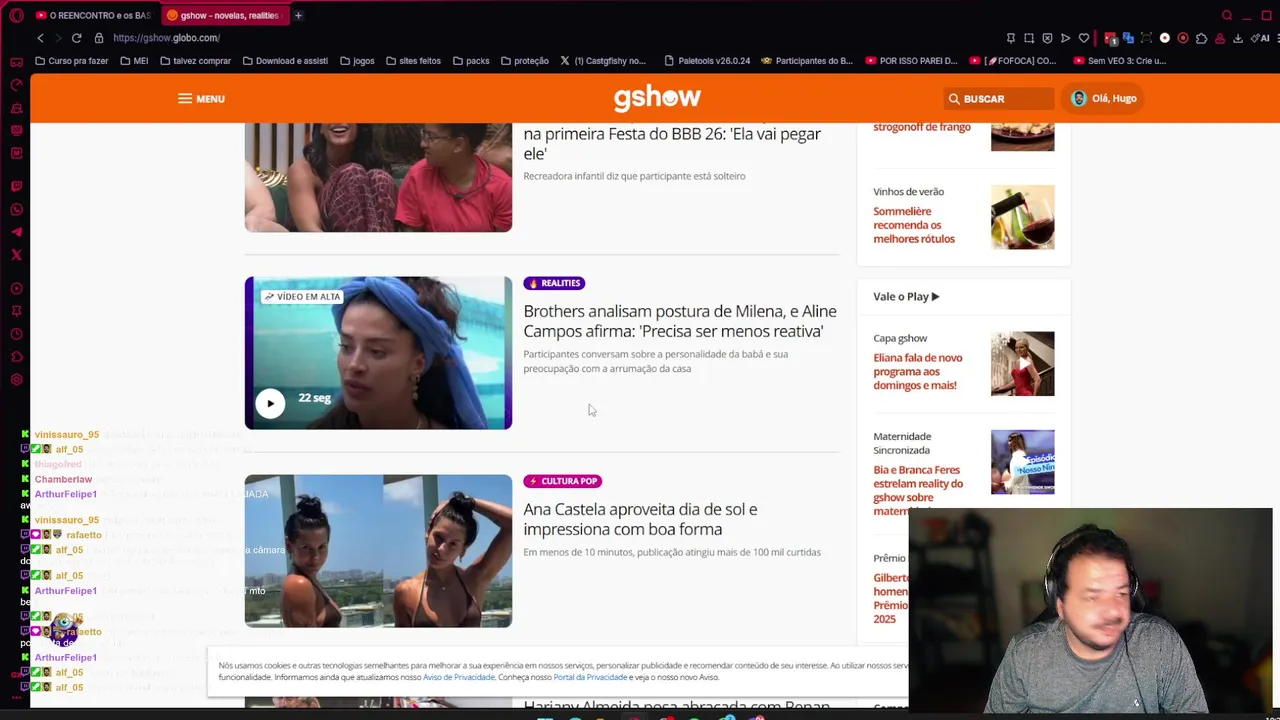Image resolution: width=1280 pixels, height=720 pixels.
Task: Open the pinboards pin icon in sidebar
Action: 16,311
